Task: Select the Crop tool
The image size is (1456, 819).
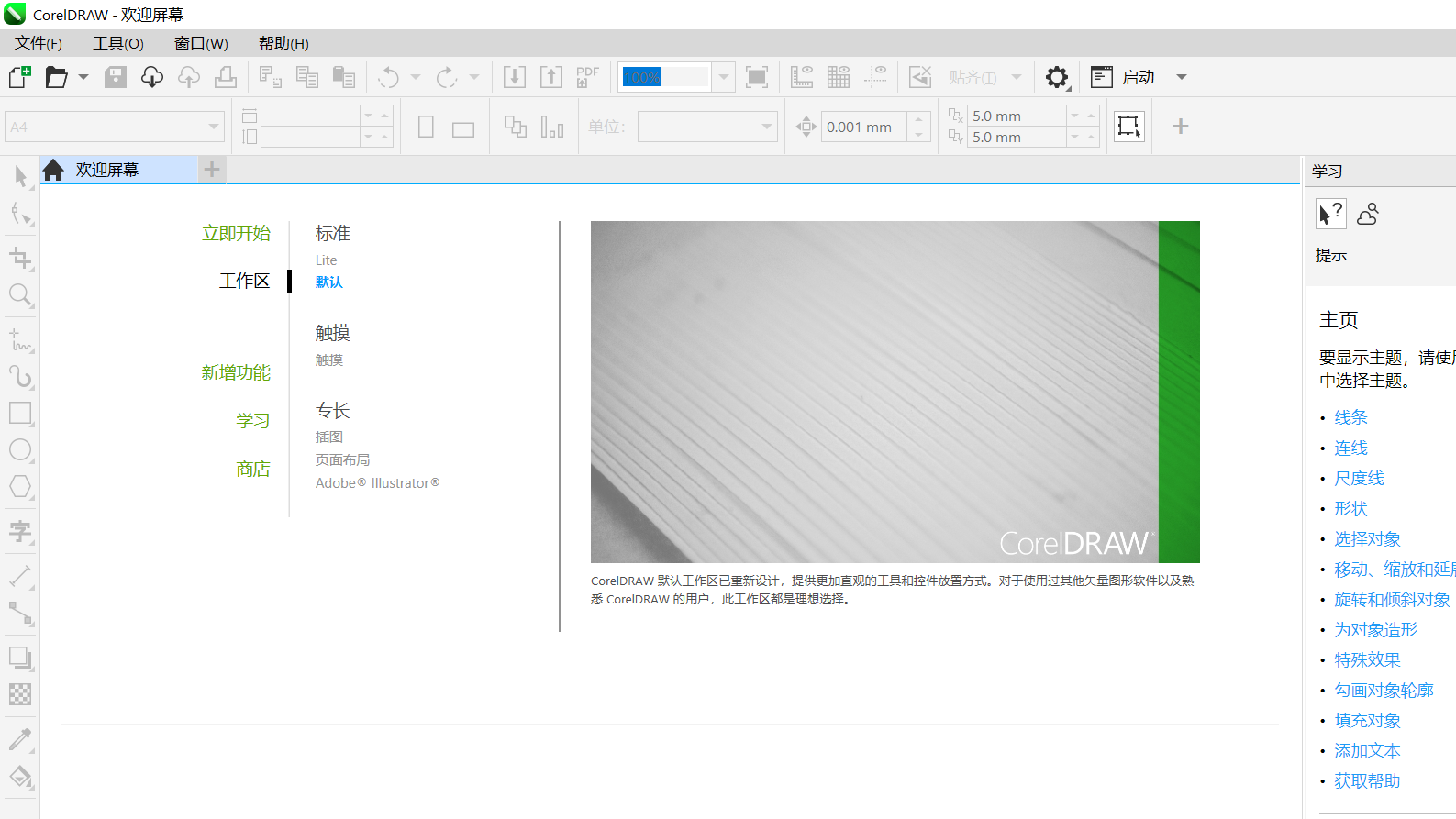Action: (x=20, y=258)
